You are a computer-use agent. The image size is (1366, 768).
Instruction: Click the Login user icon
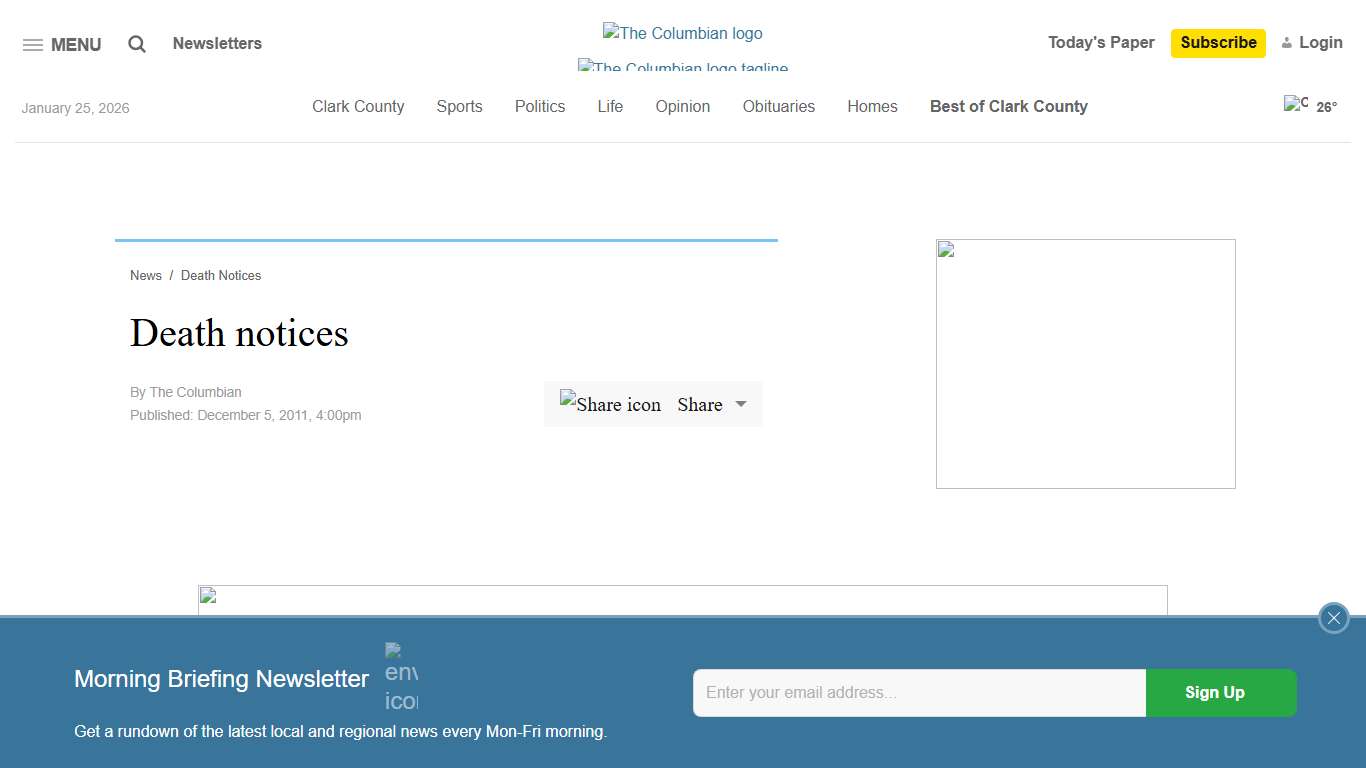click(x=1287, y=43)
